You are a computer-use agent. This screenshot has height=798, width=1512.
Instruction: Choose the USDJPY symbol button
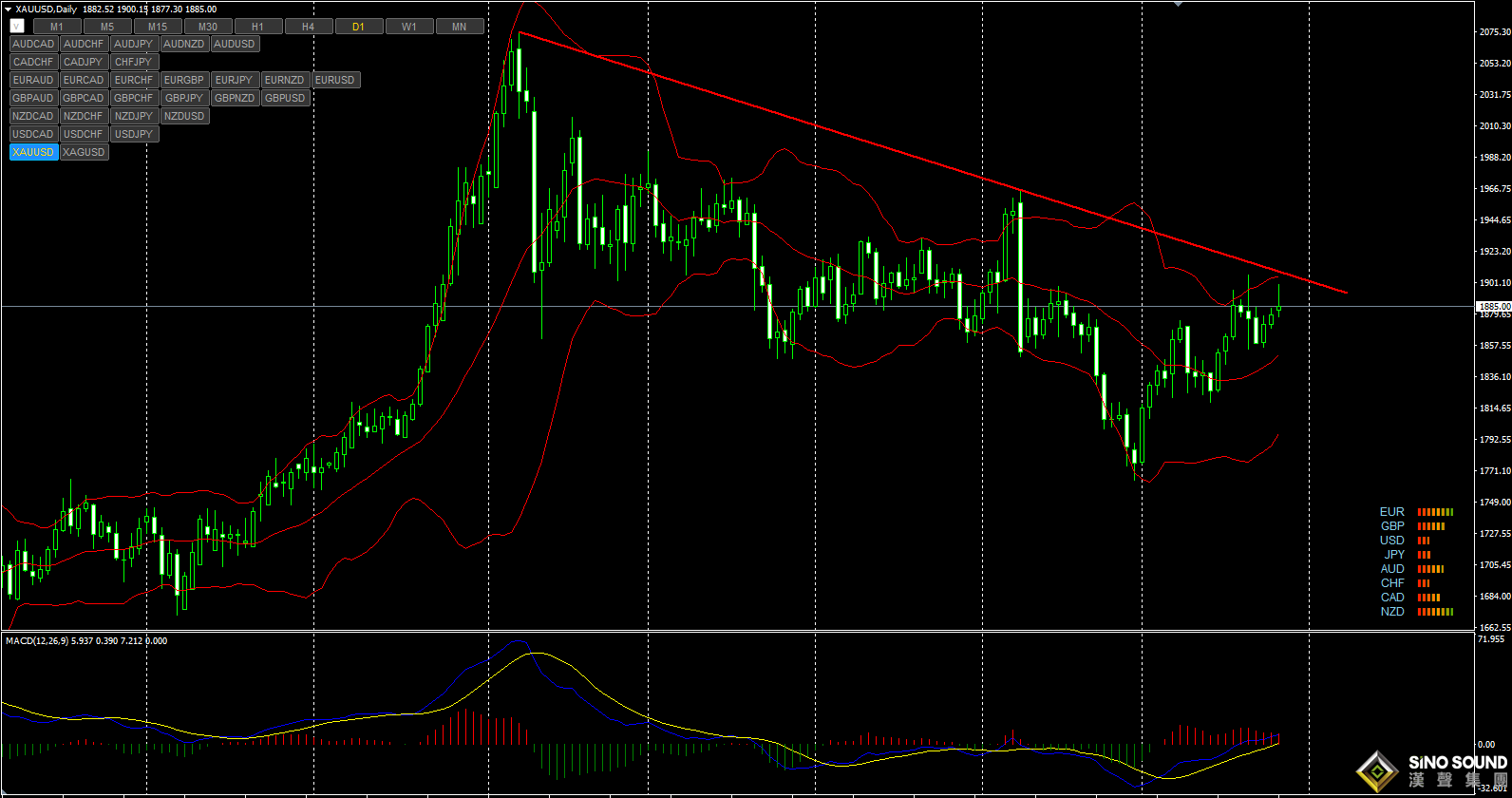(134, 134)
